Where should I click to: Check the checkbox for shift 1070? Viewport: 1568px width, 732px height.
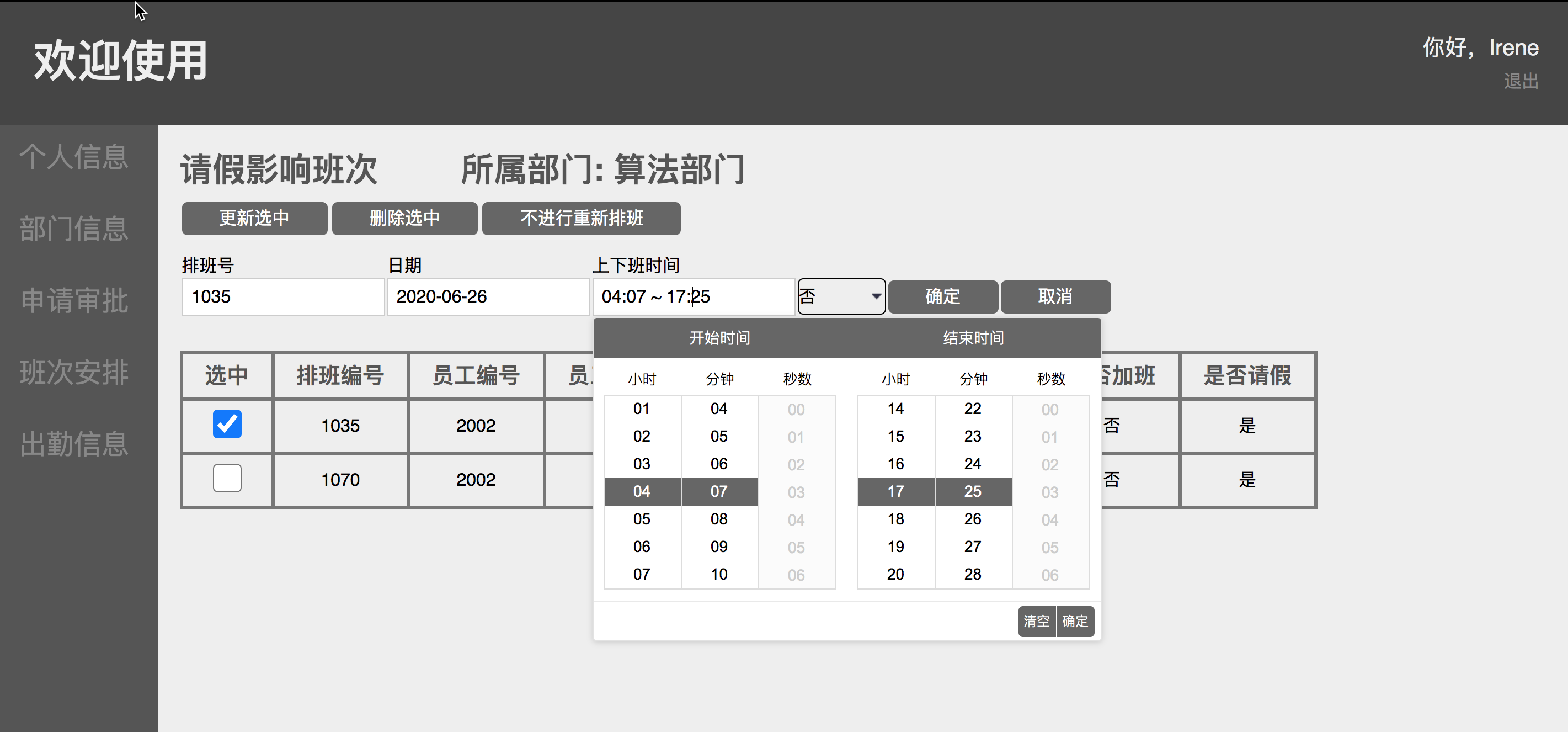(x=226, y=479)
